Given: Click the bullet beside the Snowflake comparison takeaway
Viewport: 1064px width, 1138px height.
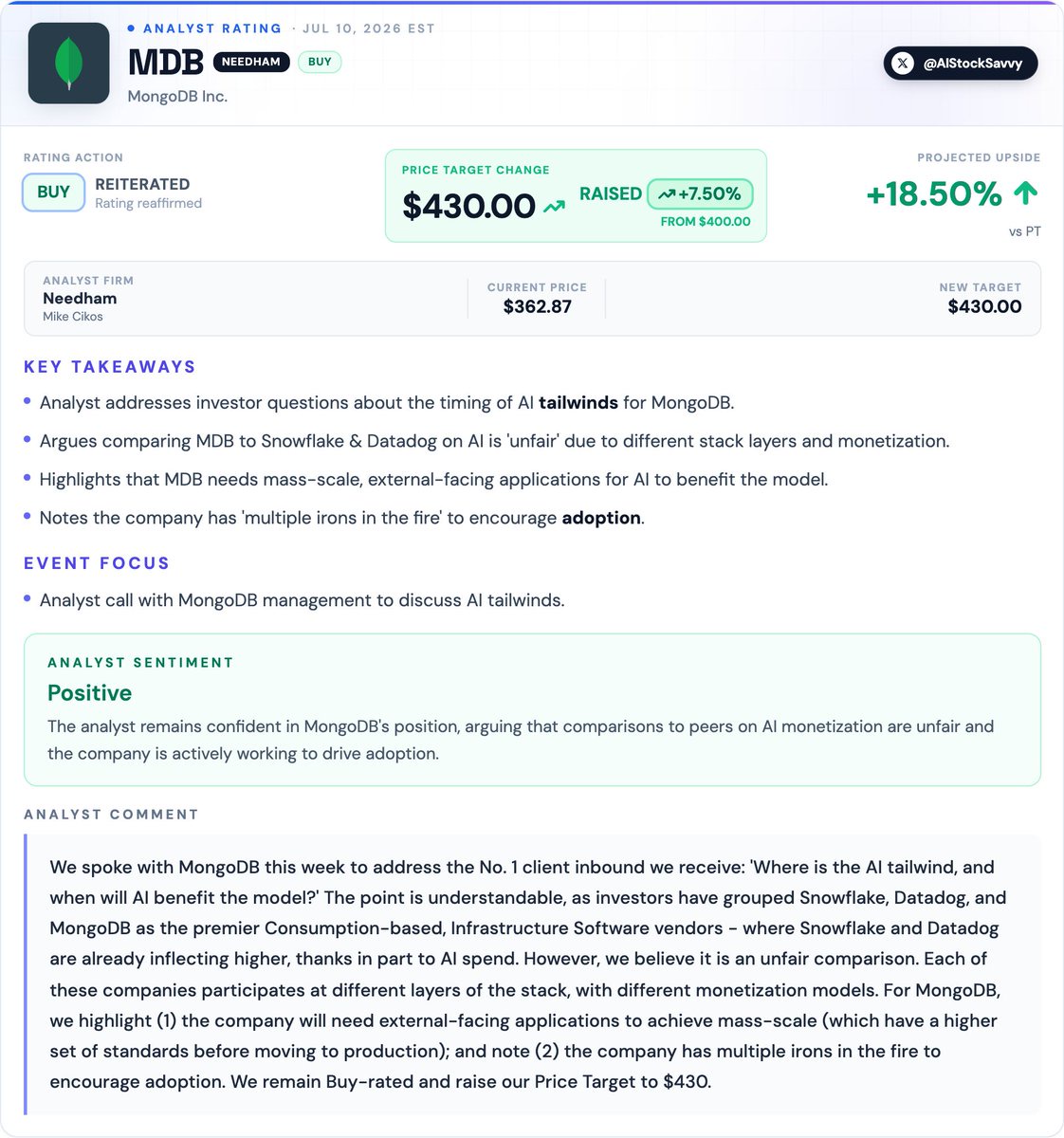Looking at the screenshot, I should [x=28, y=440].
